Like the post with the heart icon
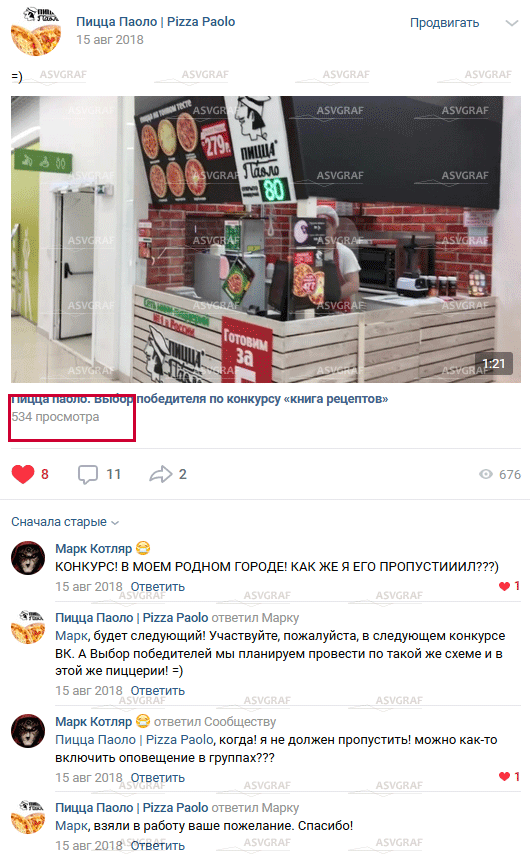This screenshot has width=530, height=858. (23, 474)
